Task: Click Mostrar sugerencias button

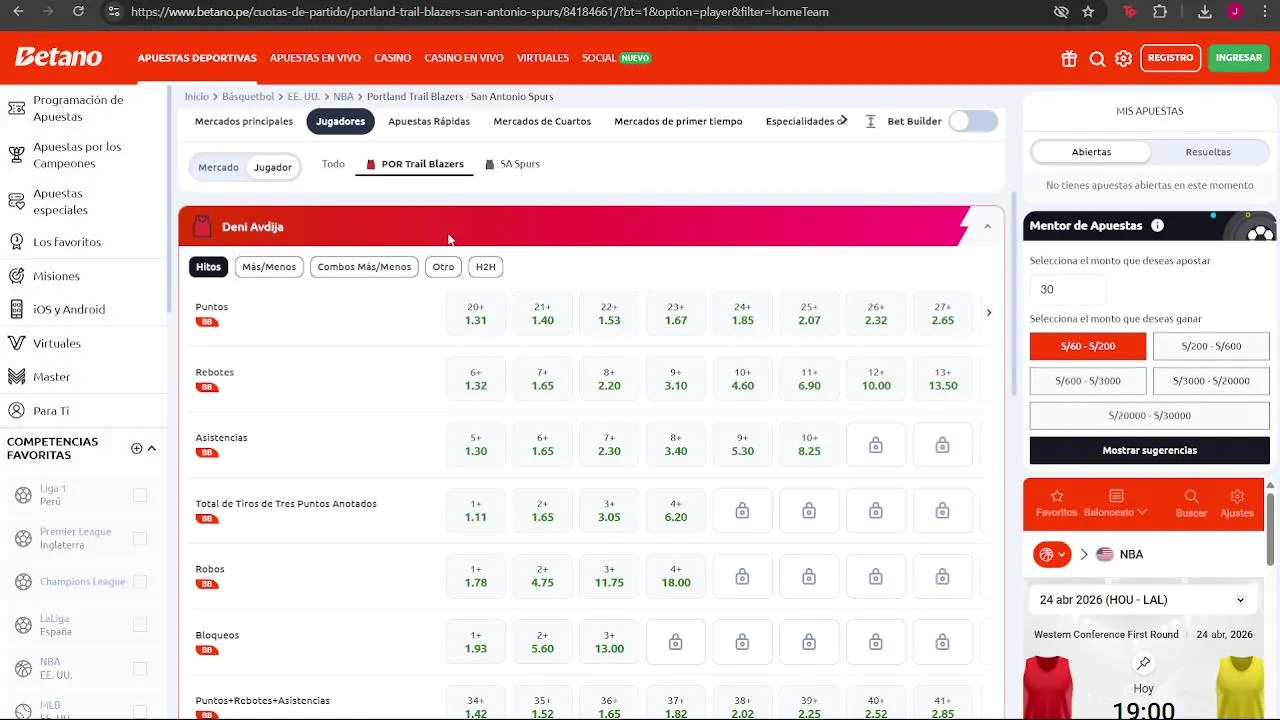Action: [x=1149, y=450]
